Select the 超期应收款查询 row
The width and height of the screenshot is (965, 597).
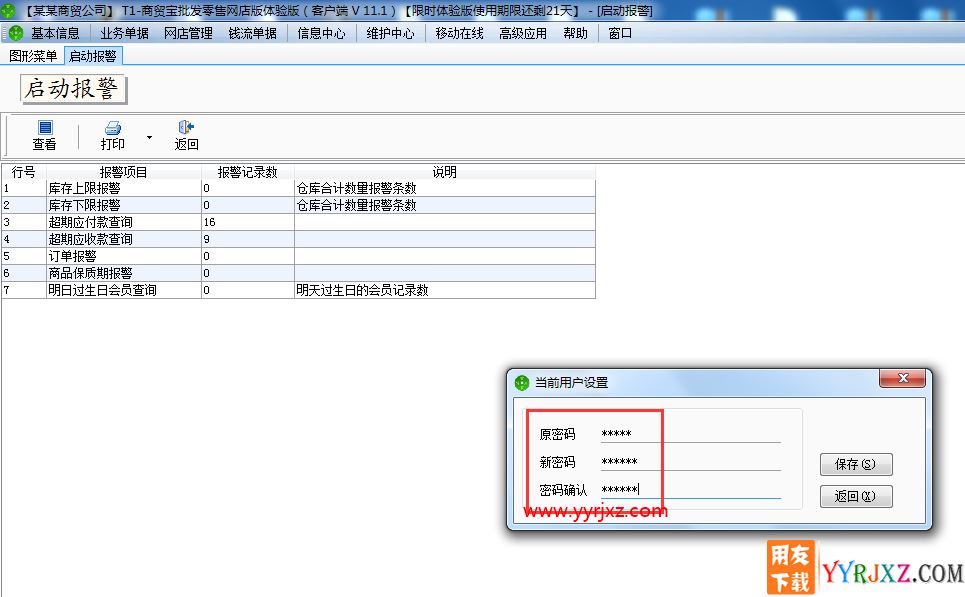click(x=298, y=239)
